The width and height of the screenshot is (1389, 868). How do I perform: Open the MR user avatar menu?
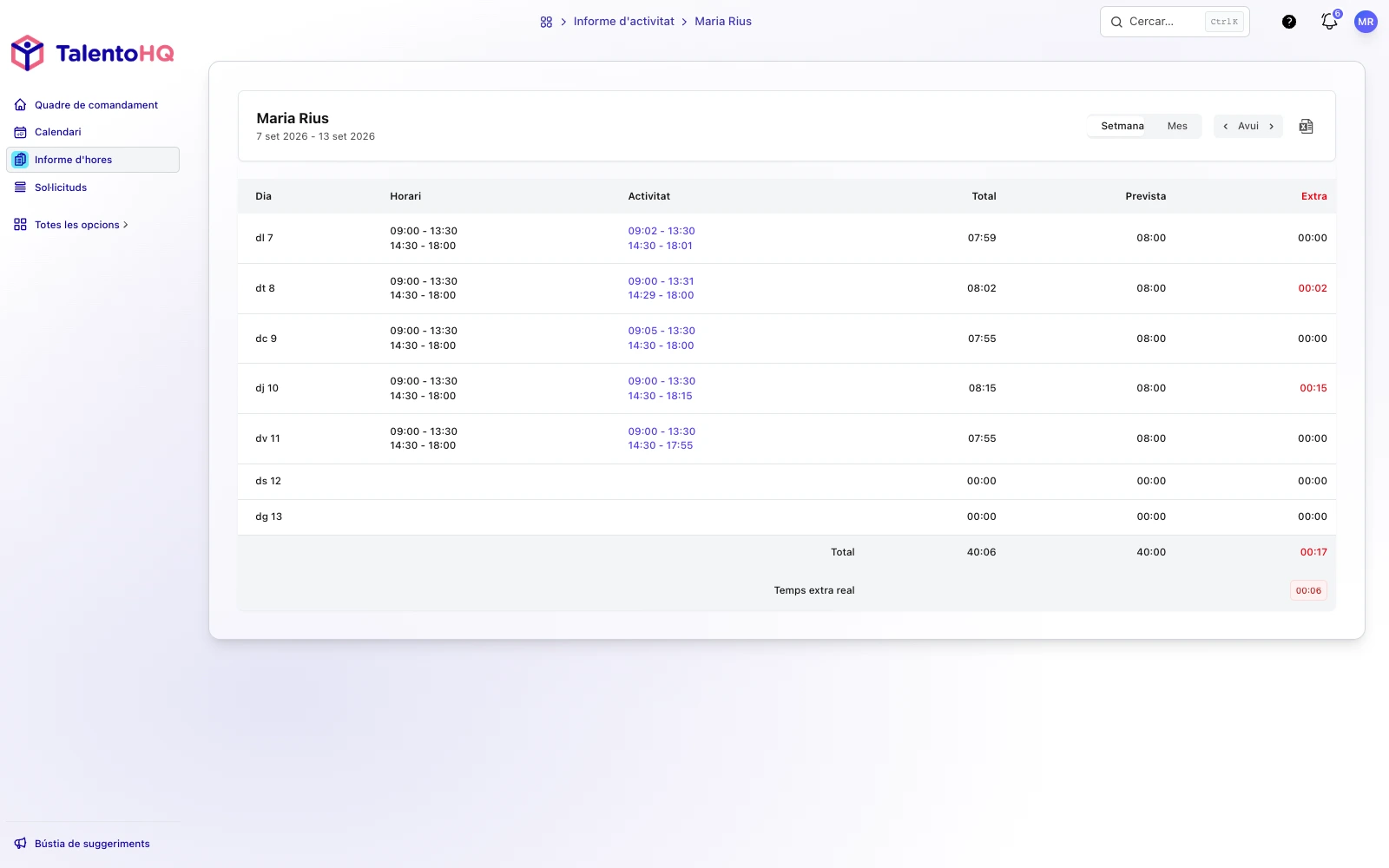click(x=1366, y=22)
